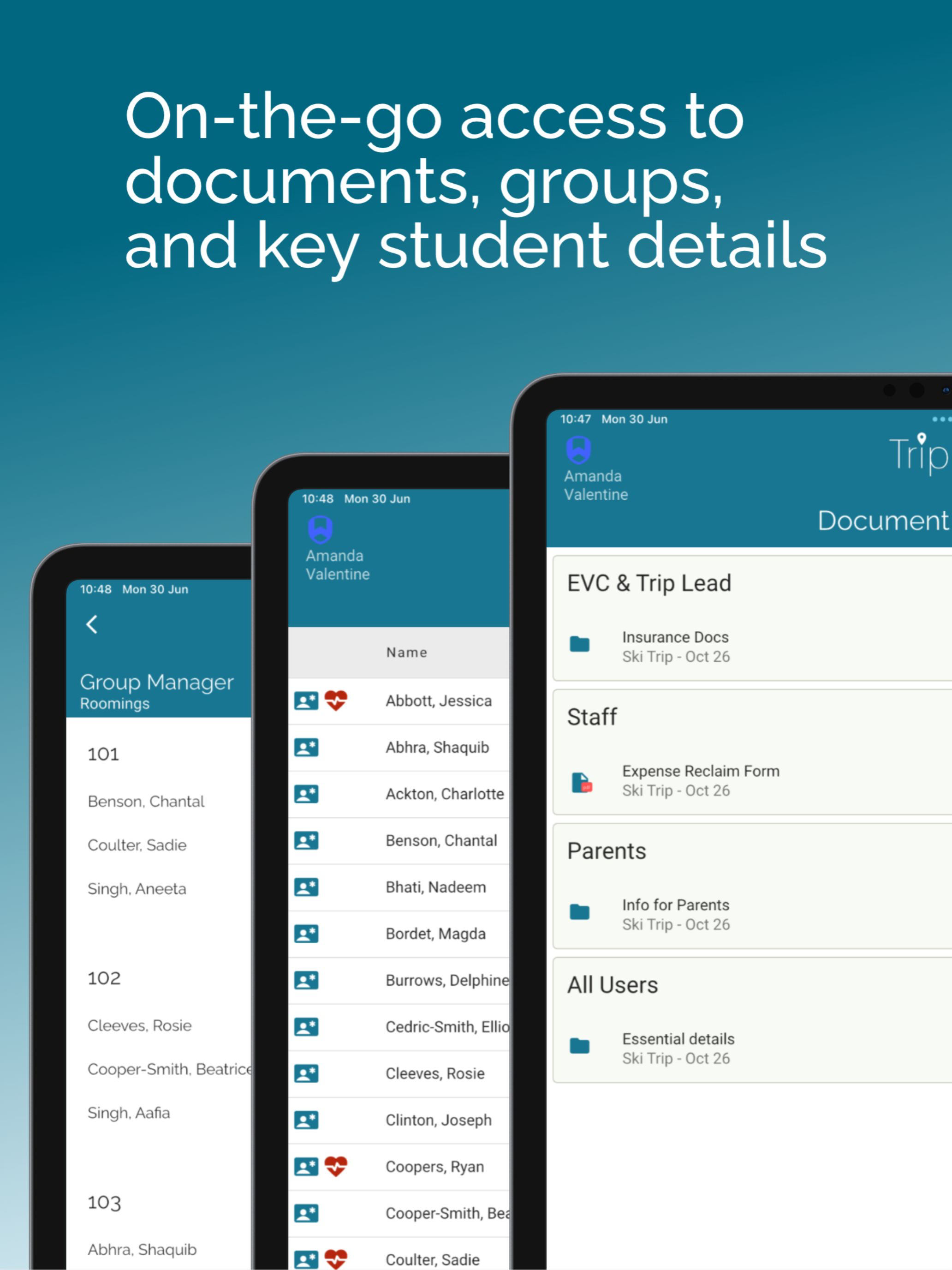Select Ackton, Charlotte in student list

pos(445,794)
